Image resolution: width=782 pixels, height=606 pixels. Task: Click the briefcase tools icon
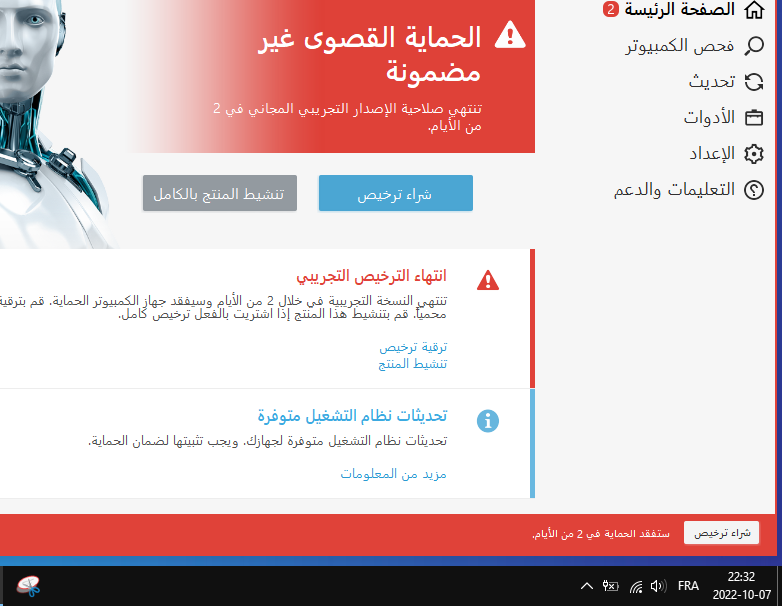click(x=754, y=118)
